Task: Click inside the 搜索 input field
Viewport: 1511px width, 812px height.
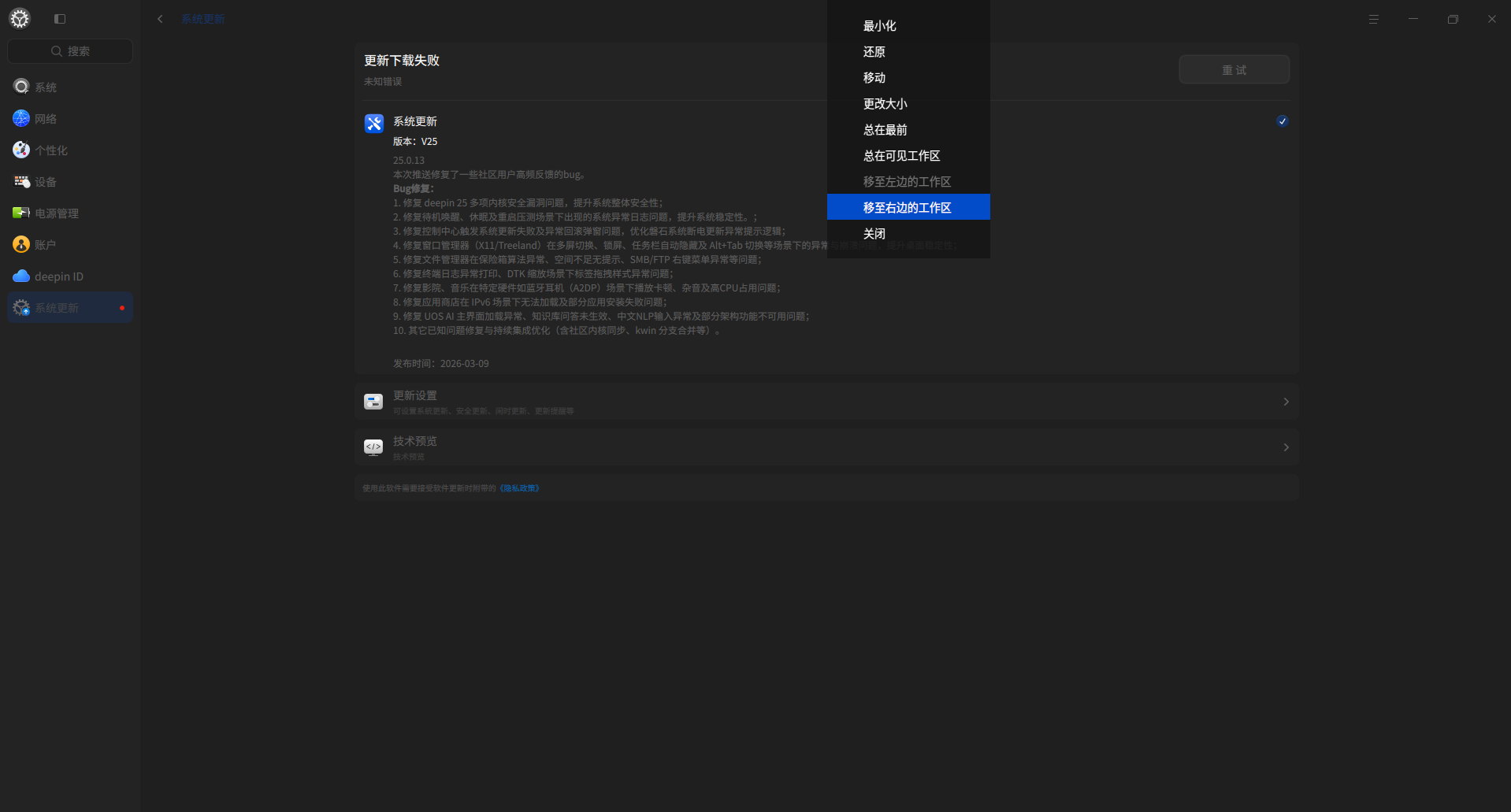Action: pos(70,50)
